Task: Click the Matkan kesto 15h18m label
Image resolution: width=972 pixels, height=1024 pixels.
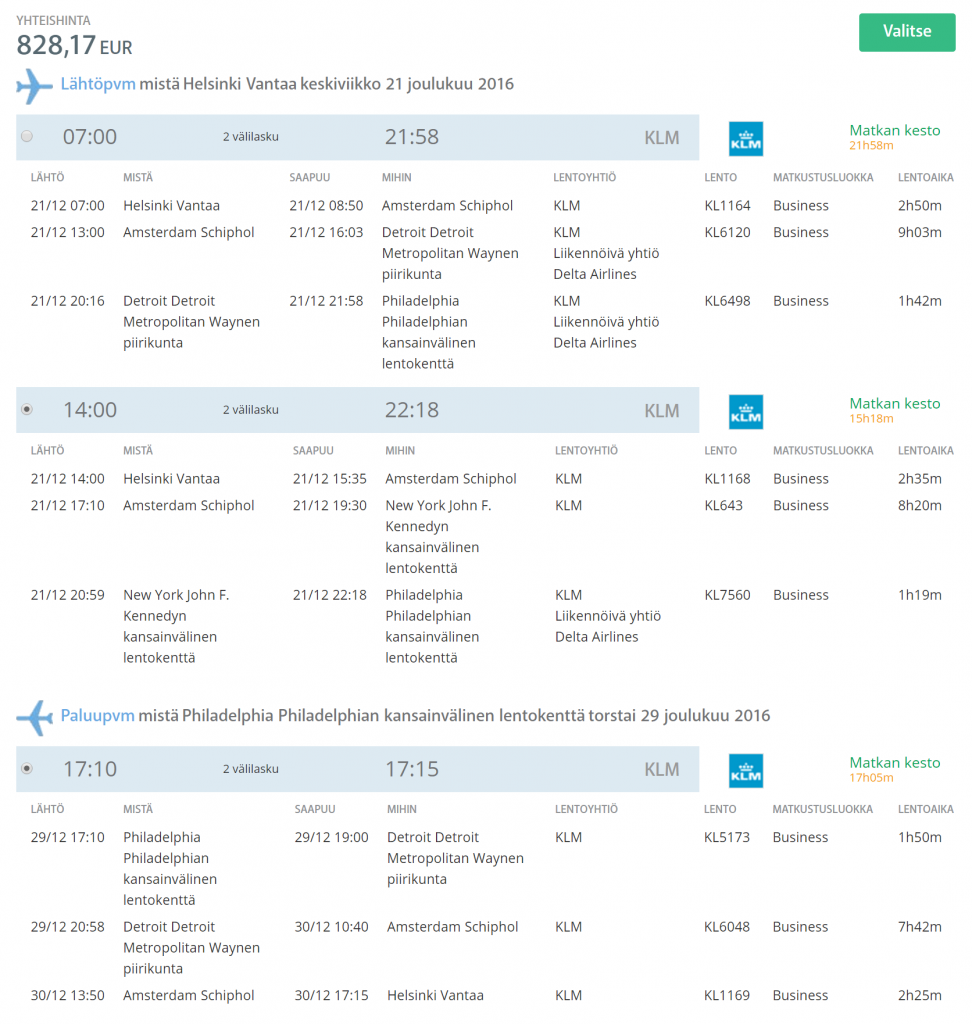Action: 894,410
